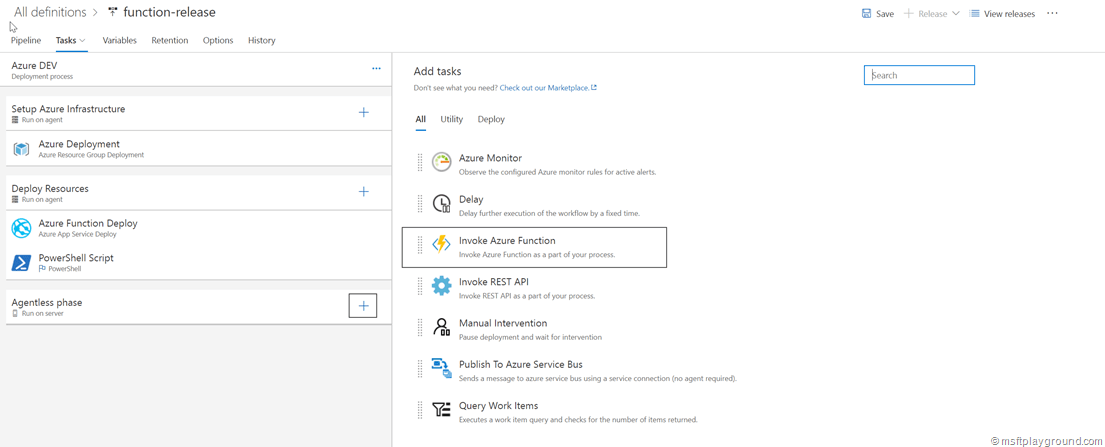Add a task to Agentless phase

(x=364, y=305)
